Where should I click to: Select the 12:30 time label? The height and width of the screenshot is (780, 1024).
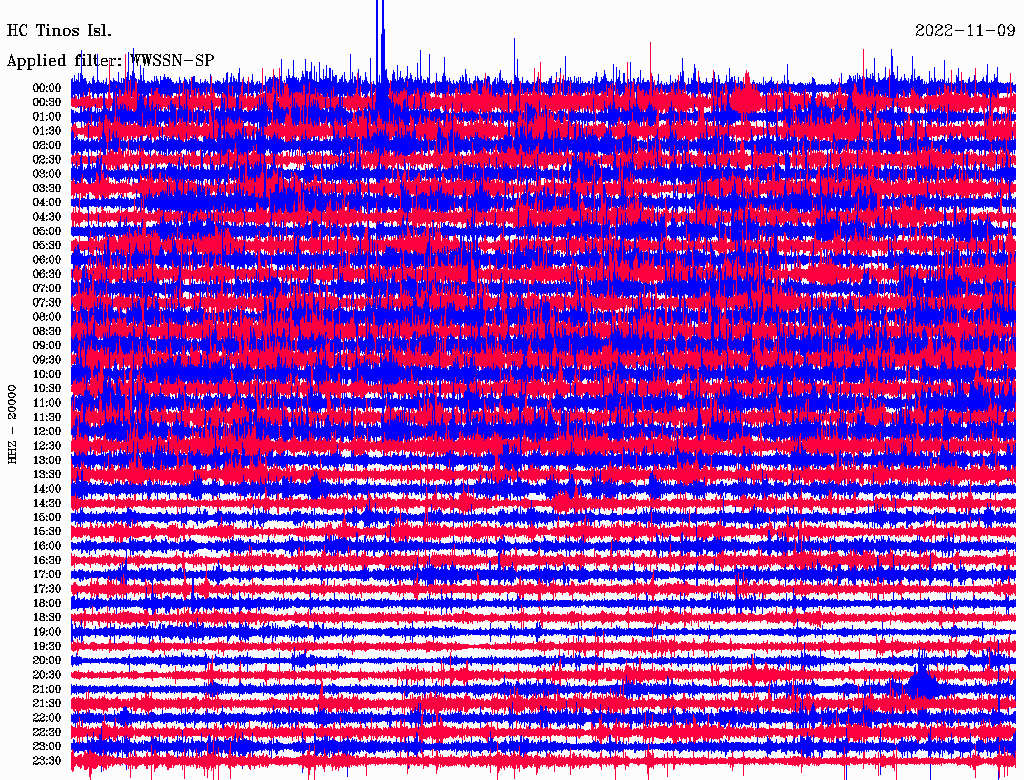pyautogui.click(x=47, y=446)
